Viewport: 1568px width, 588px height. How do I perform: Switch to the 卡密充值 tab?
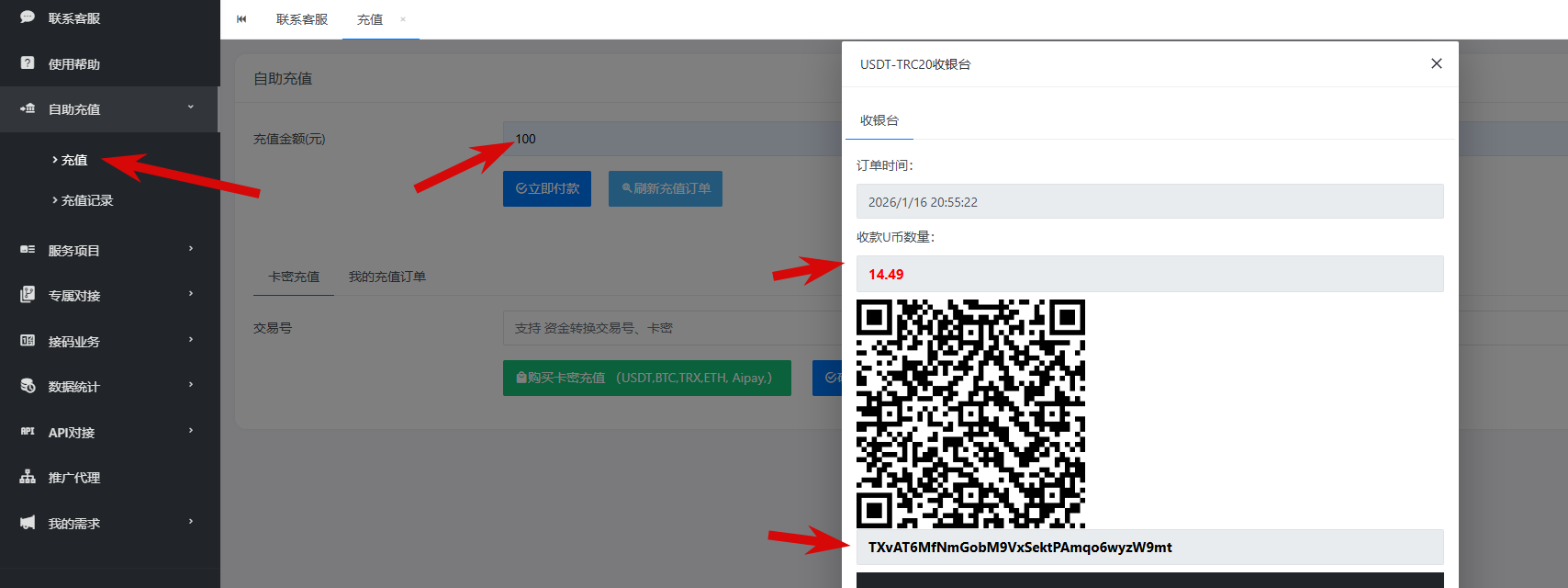tap(294, 277)
